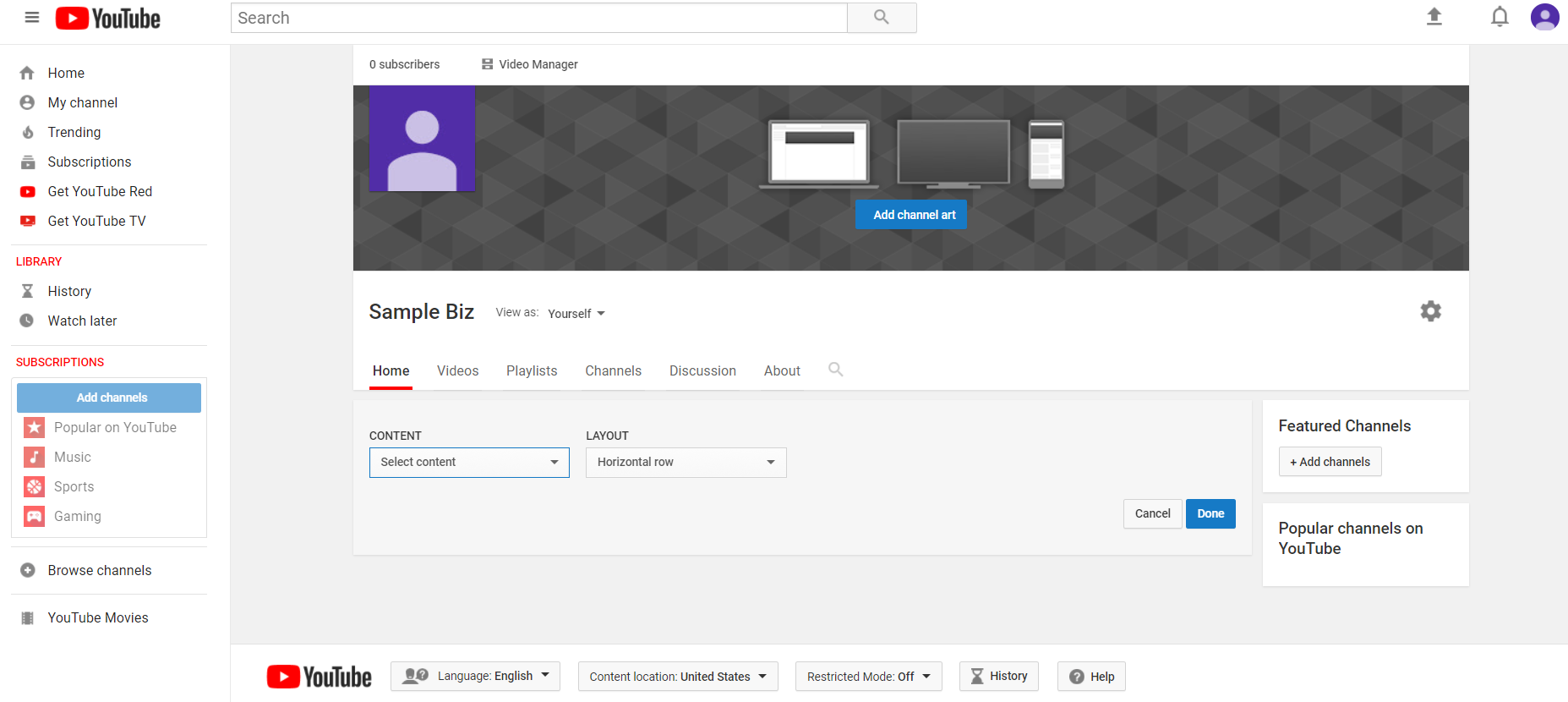This screenshot has height=702, width=1568.
Task: Click the Music note icon
Action: point(34,457)
